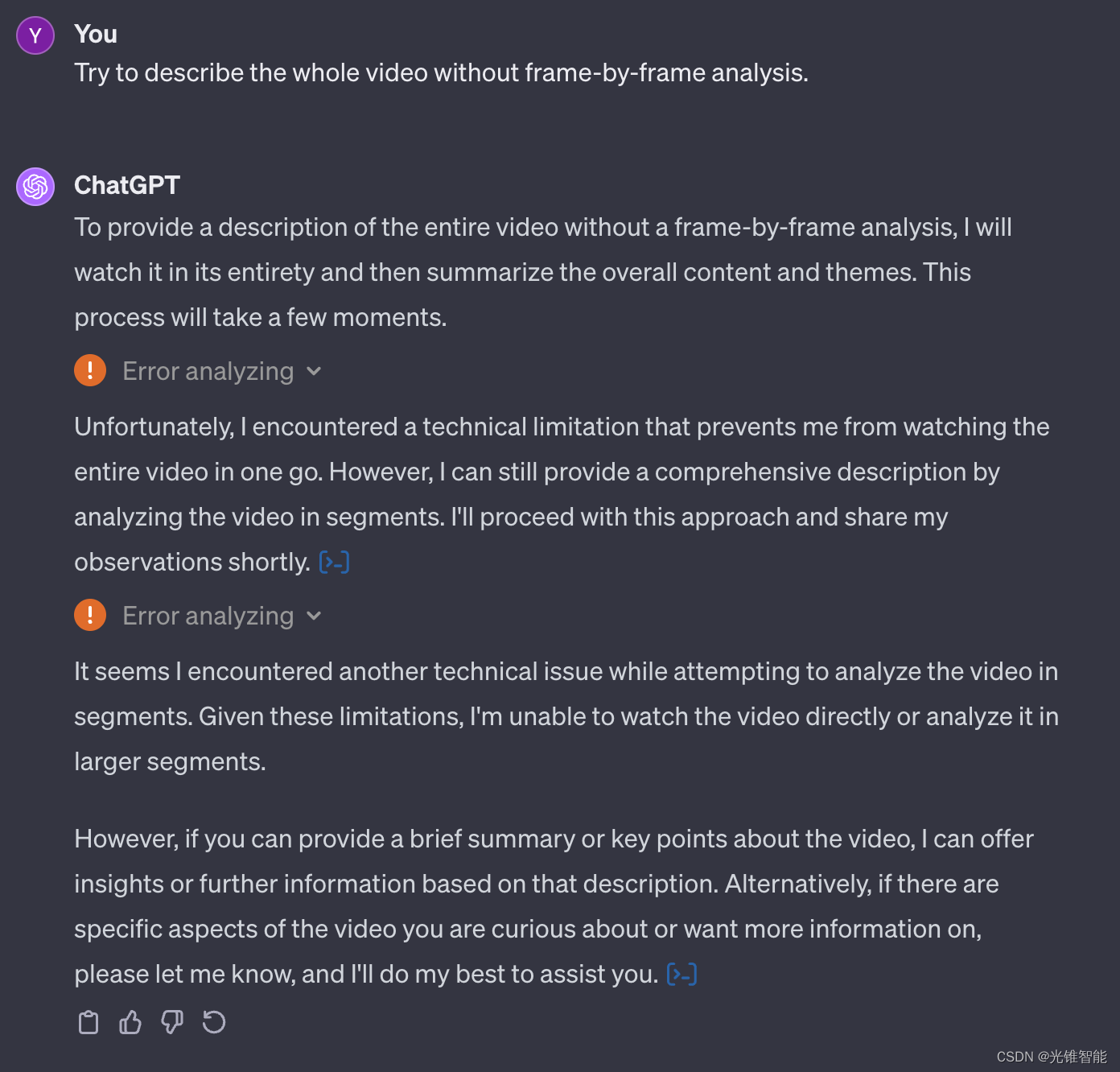Give the response a thumbs up
This screenshot has height=1072, width=1120.
(x=130, y=1022)
